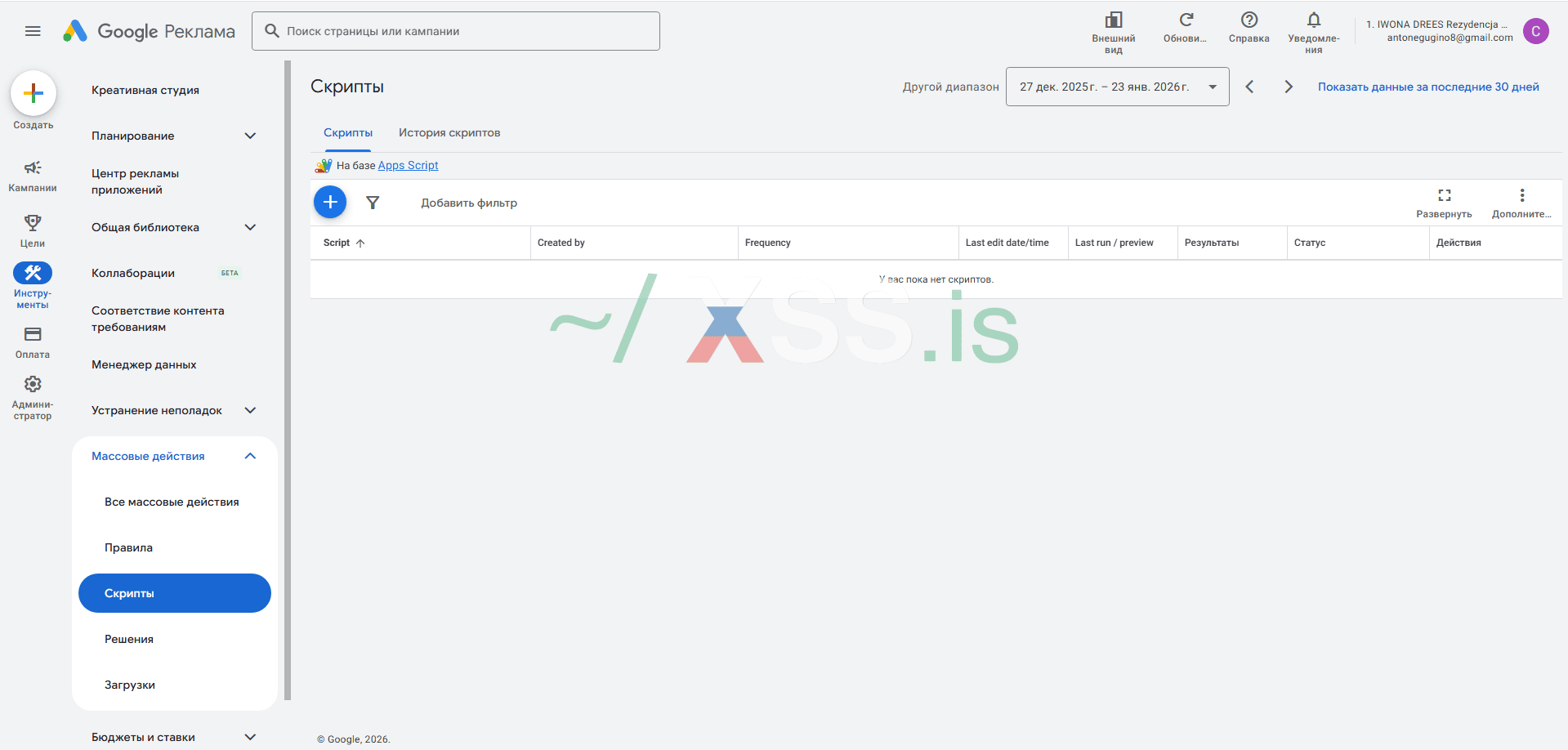Open Все массовые действия item
The height and width of the screenshot is (750, 1568).
click(x=172, y=502)
